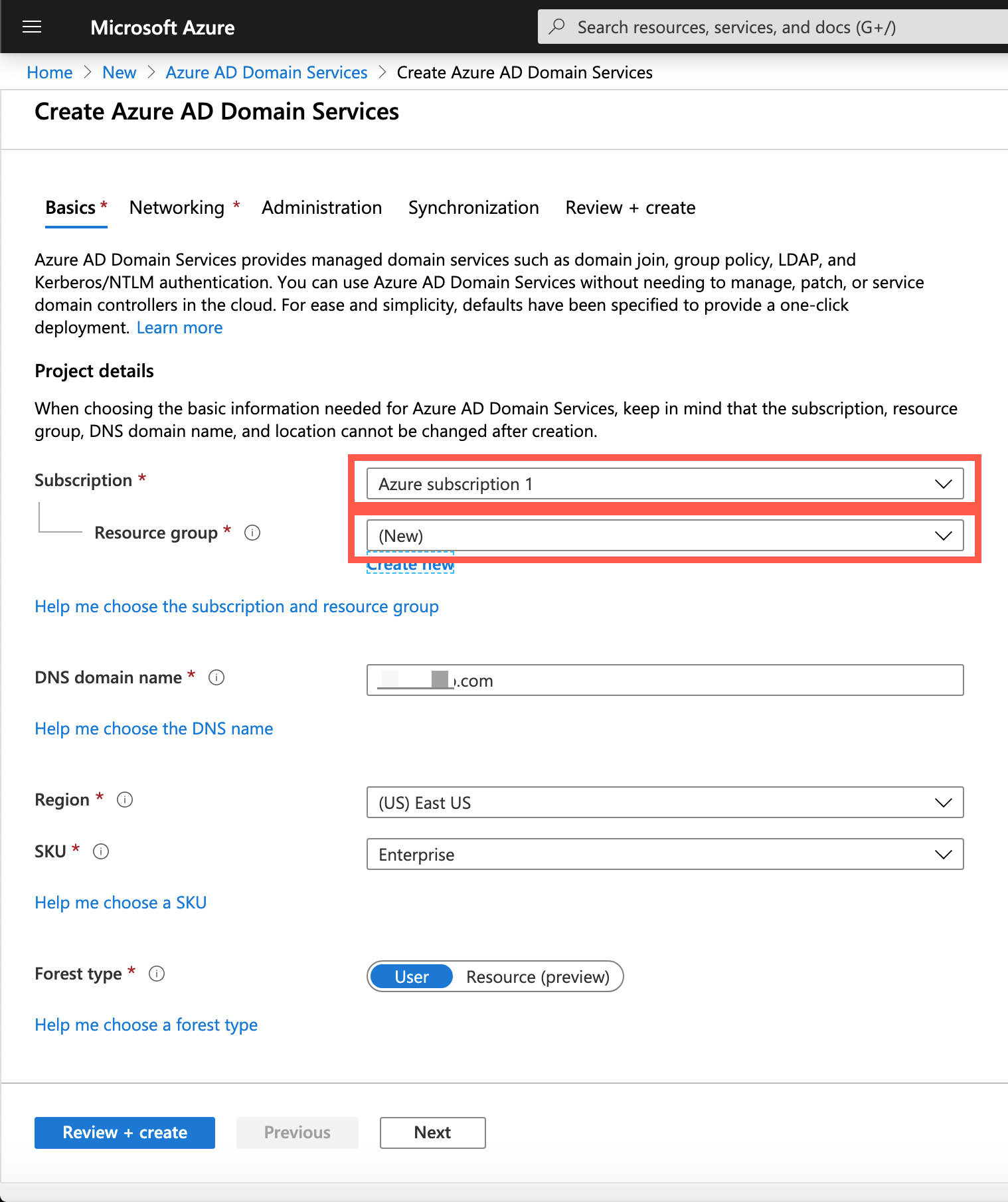Switch to the Administration tab
1008x1202 pixels.
pos(322,208)
